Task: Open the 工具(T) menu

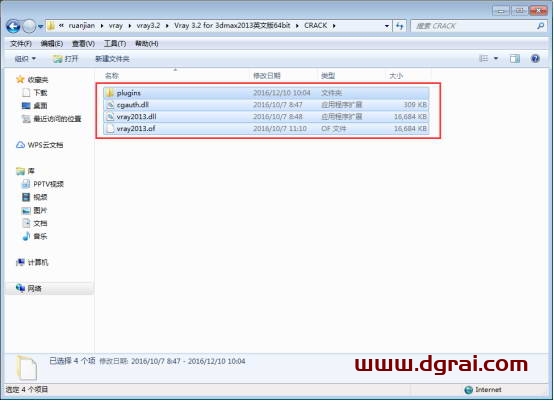Action: pyautogui.click(x=115, y=43)
